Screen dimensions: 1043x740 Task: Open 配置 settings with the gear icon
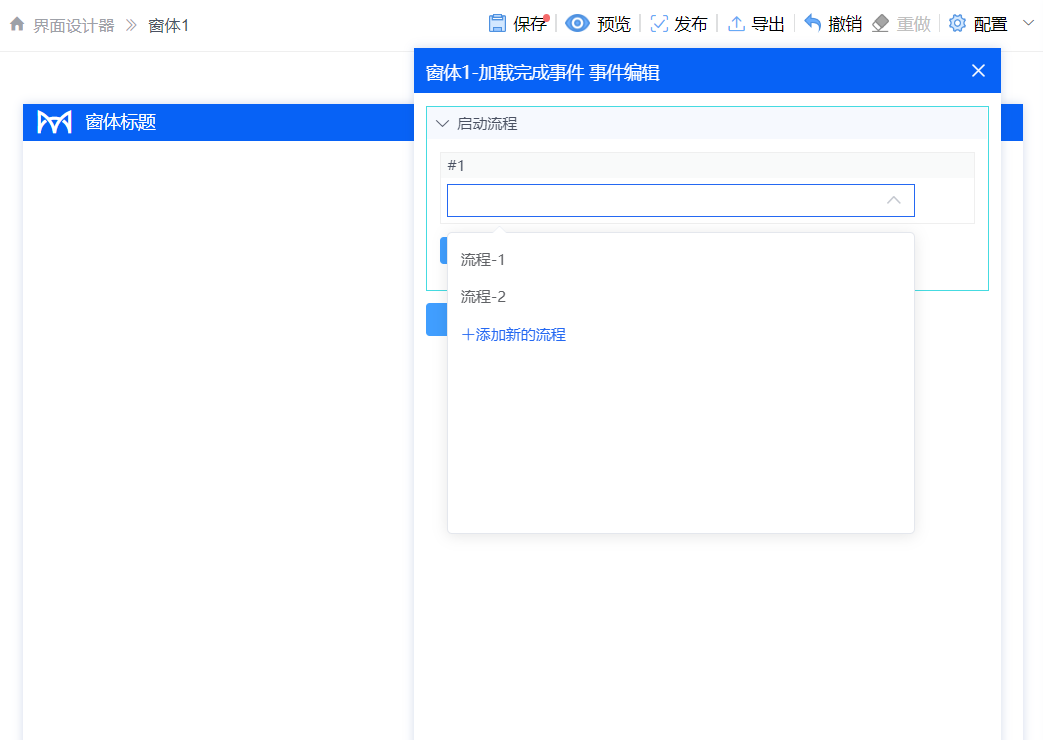[x=958, y=24]
